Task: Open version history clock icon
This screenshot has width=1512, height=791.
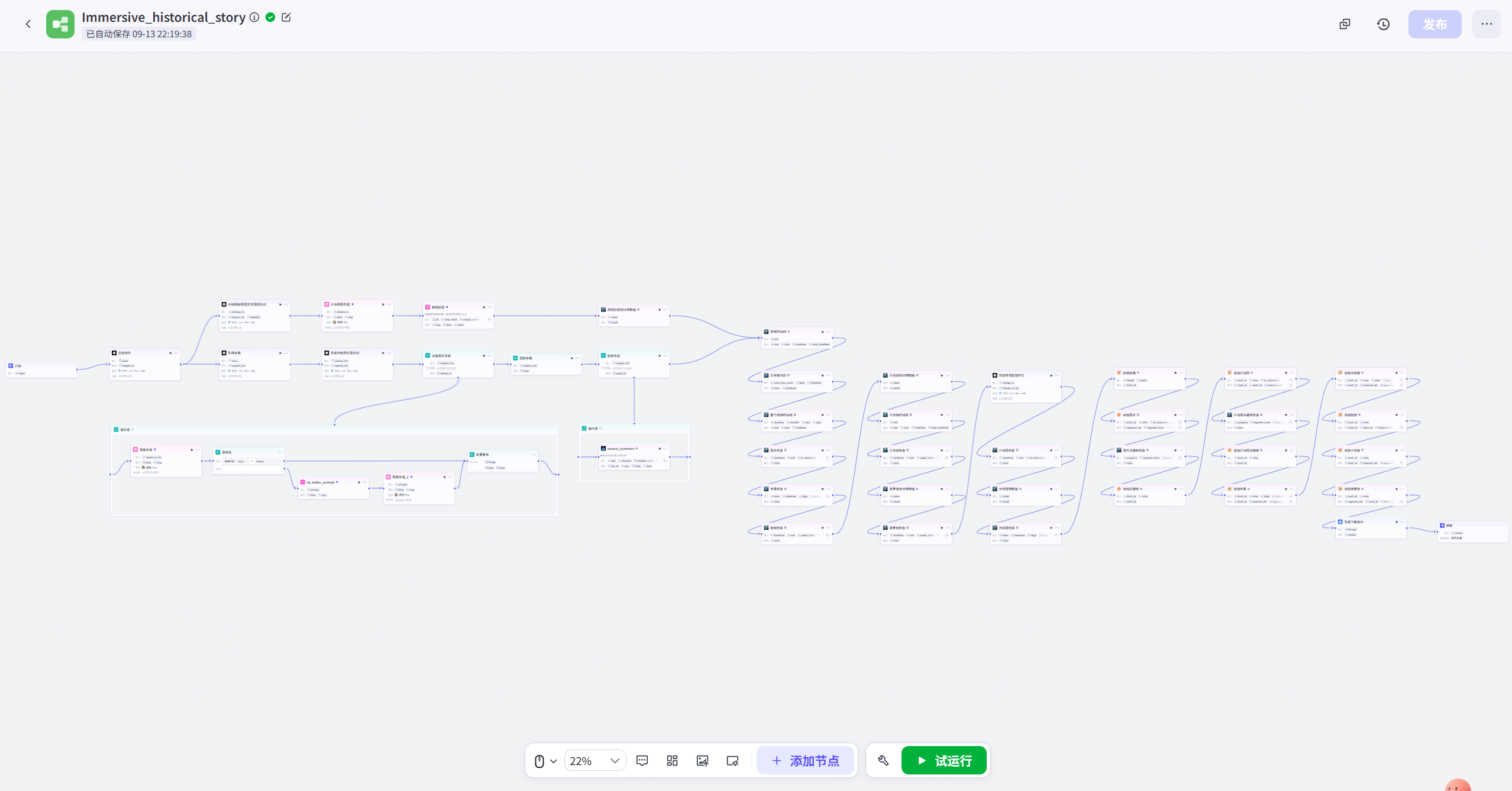Action: (x=1383, y=24)
